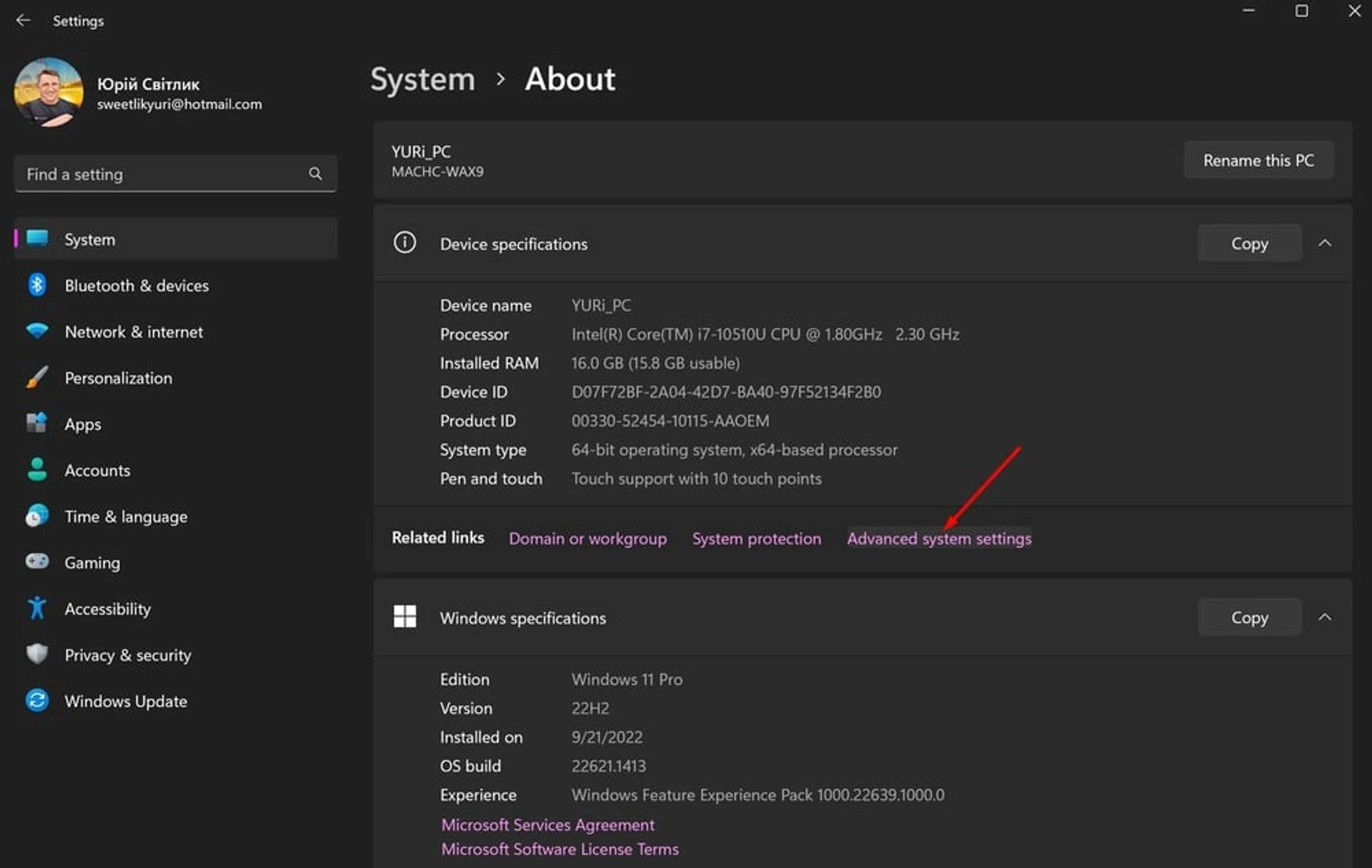This screenshot has width=1372, height=868.
Task: Click the Version value 22H2
Action: (x=590, y=708)
